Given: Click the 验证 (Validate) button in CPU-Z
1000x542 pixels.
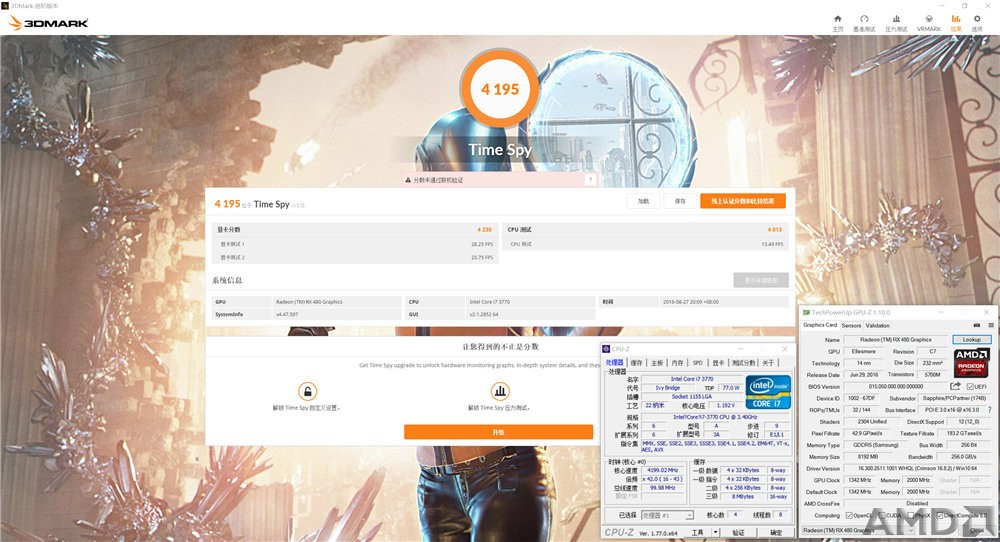Looking at the screenshot, I should 739,532.
